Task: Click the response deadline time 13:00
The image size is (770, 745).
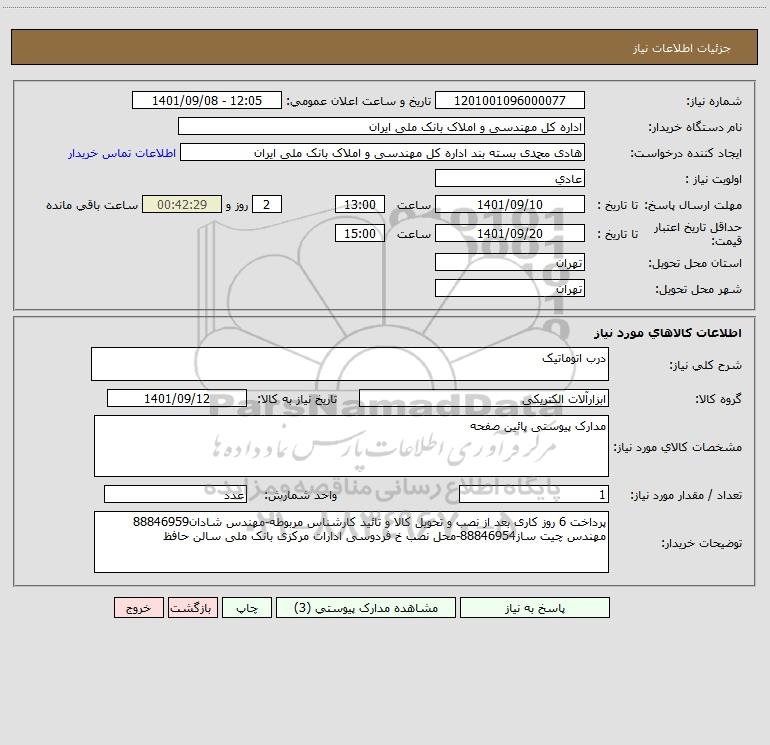Action: pos(359,204)
